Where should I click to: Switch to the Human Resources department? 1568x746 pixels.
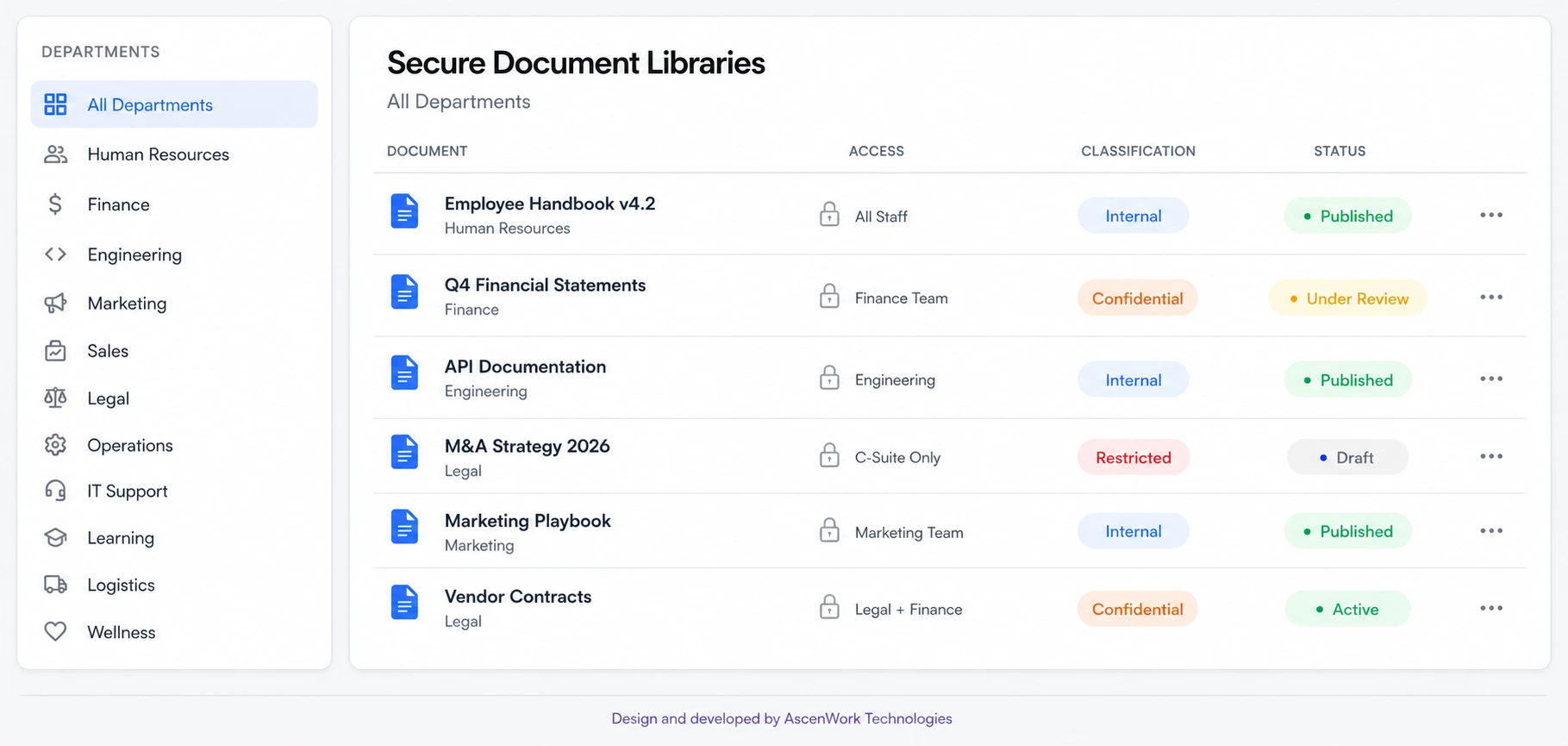pyautogui.click(x=174, y=154)
